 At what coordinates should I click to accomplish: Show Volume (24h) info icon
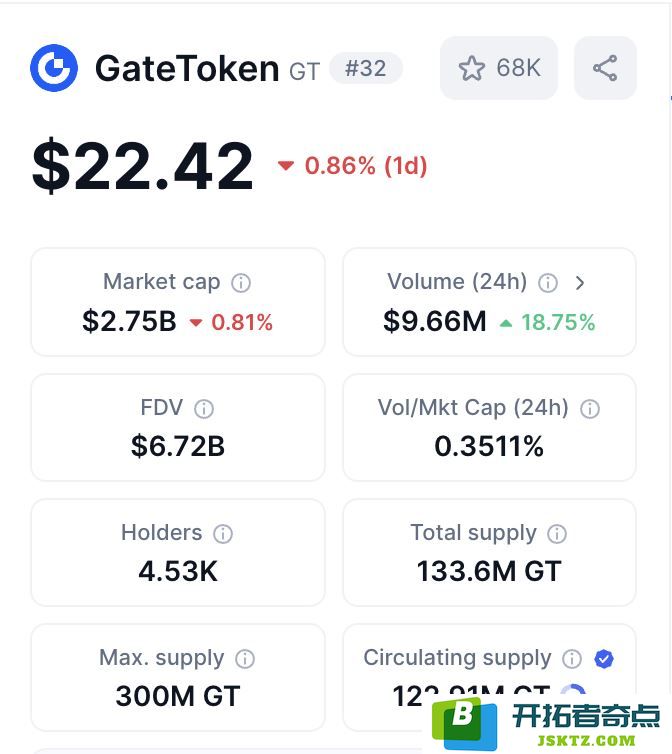pyautogui.click(x=548, y=283)
